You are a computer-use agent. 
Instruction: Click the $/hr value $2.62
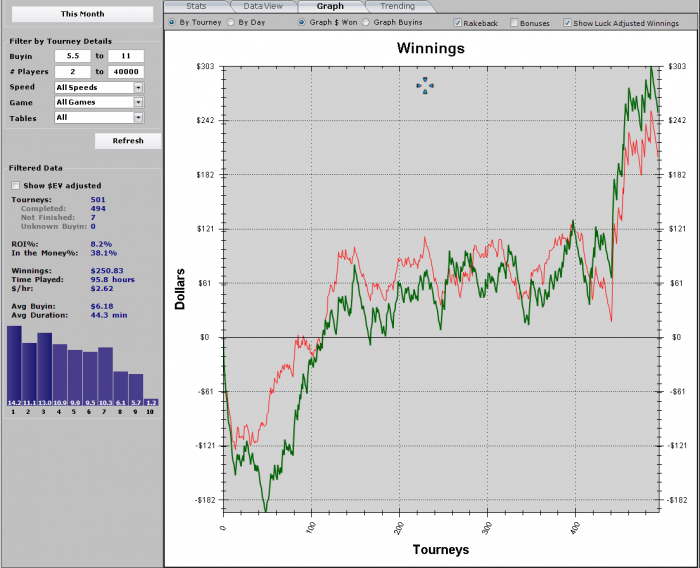(x=102, y=288)
